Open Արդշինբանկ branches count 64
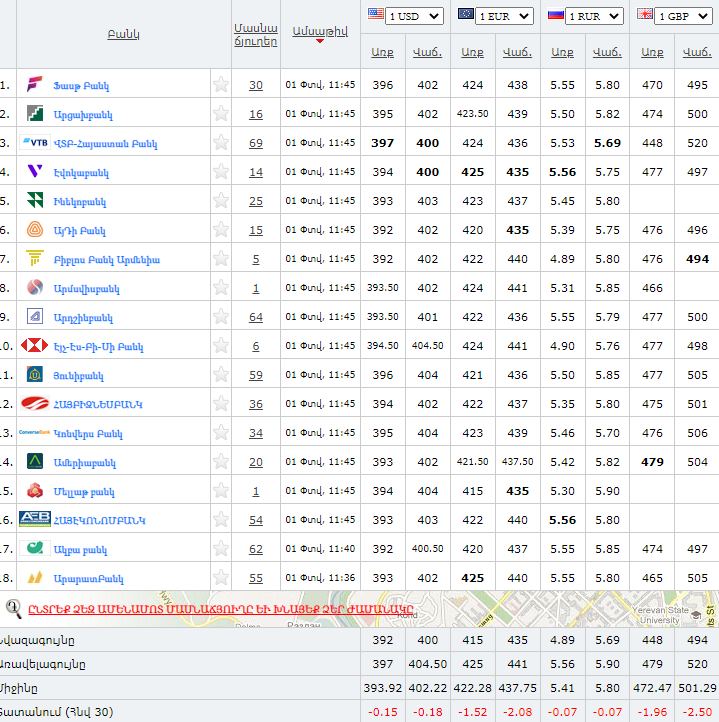 tap(256, 317)
